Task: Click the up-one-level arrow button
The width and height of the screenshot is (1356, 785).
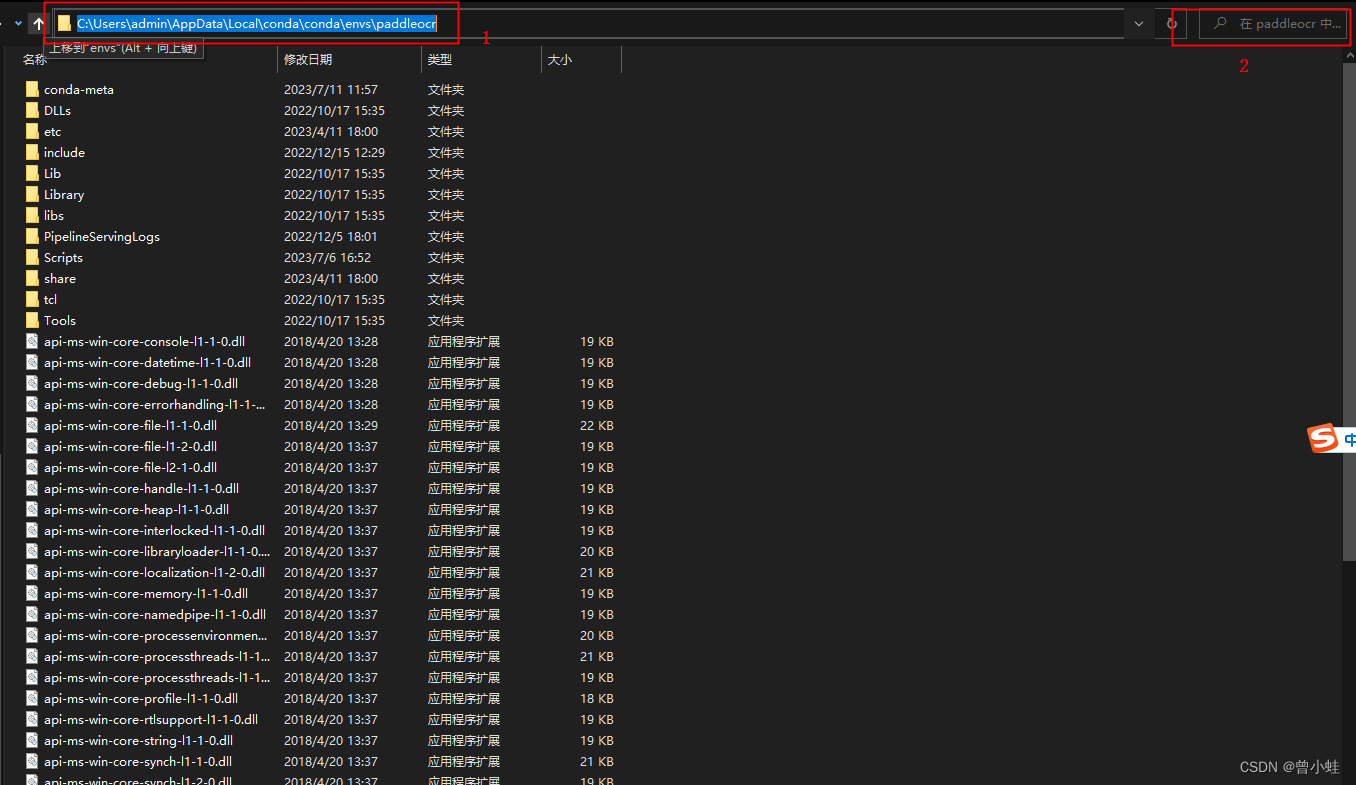Action: point(37,23)
